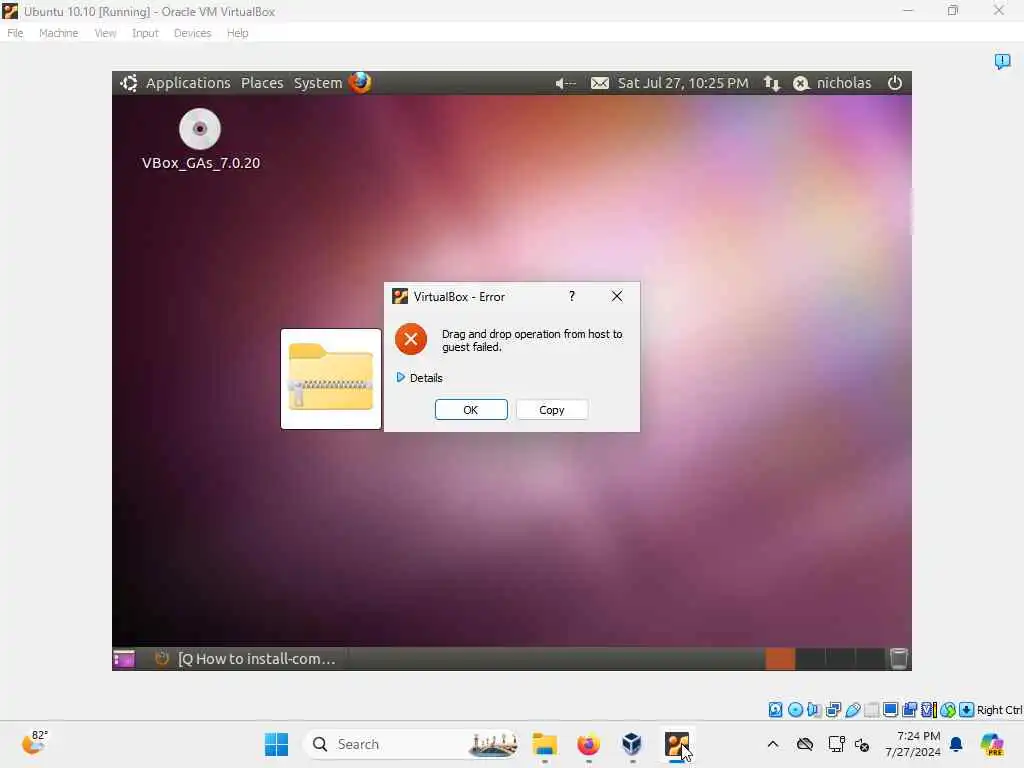The image size is (1024, 768).
Task: Open the View menu
Action: [x=105, y=33]
